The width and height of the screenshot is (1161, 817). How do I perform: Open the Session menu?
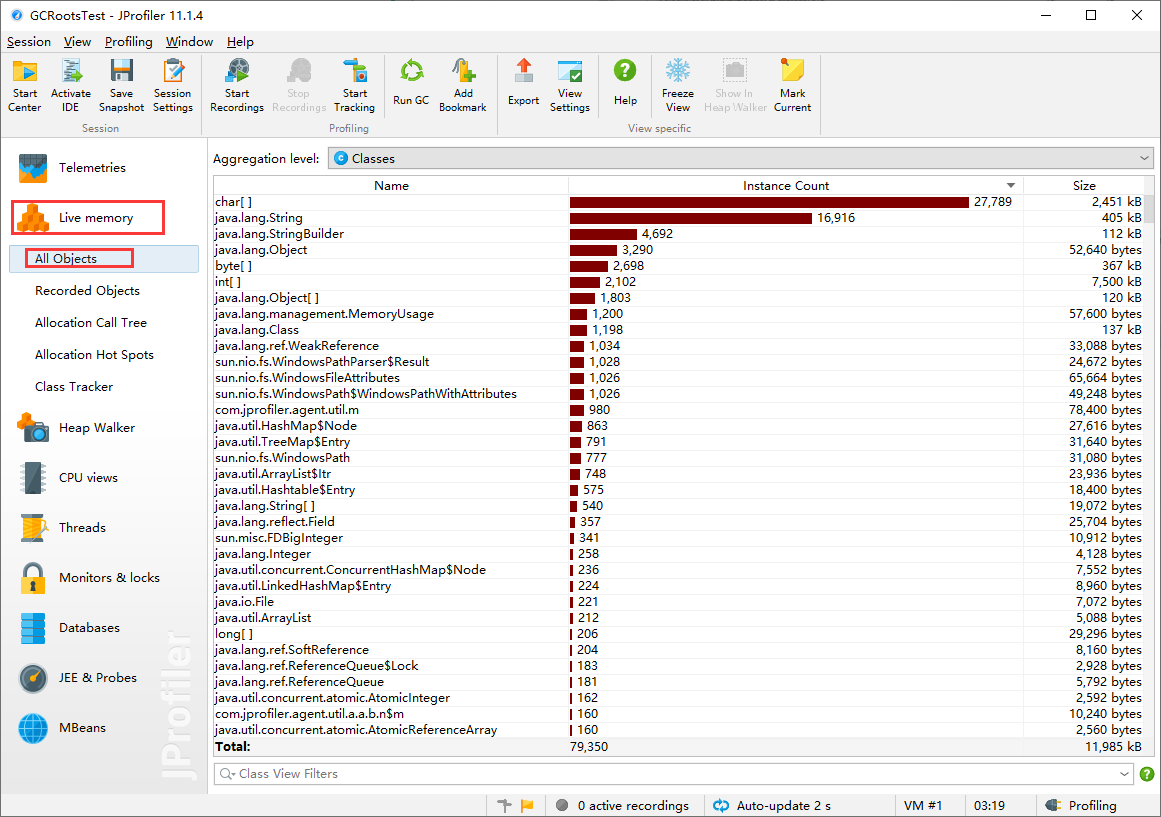click(29, 42)
